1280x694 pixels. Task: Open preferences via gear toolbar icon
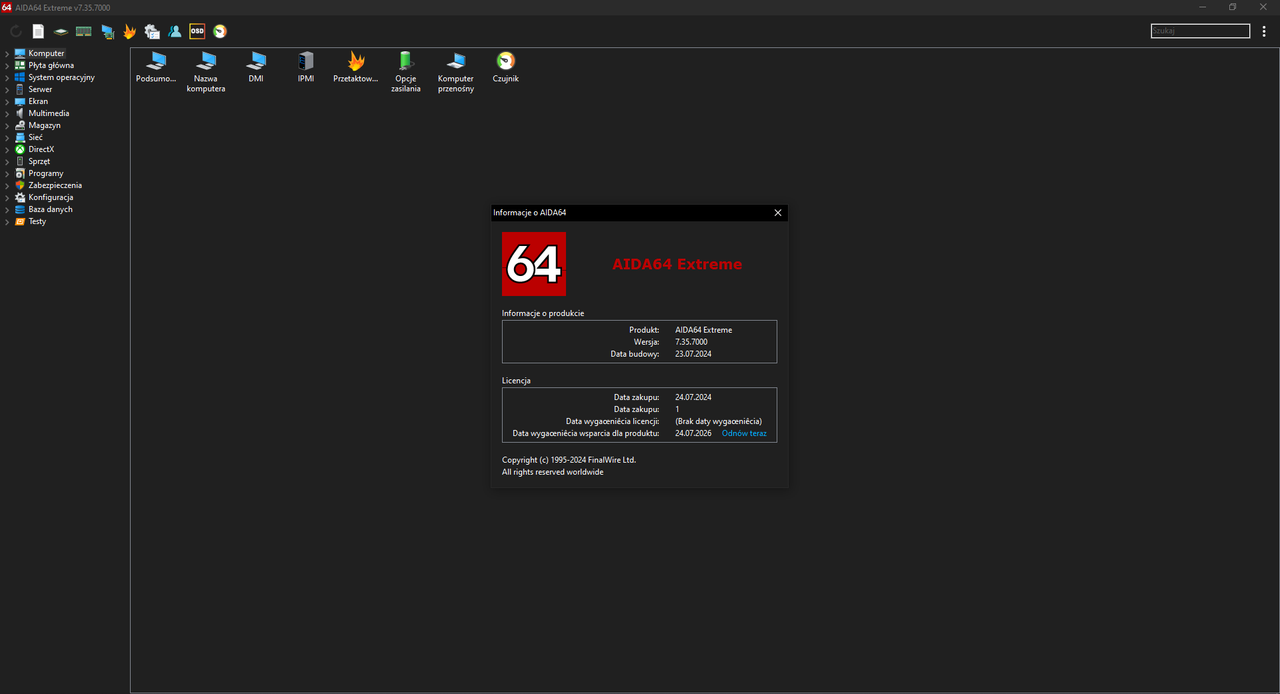tap(152, 31)
